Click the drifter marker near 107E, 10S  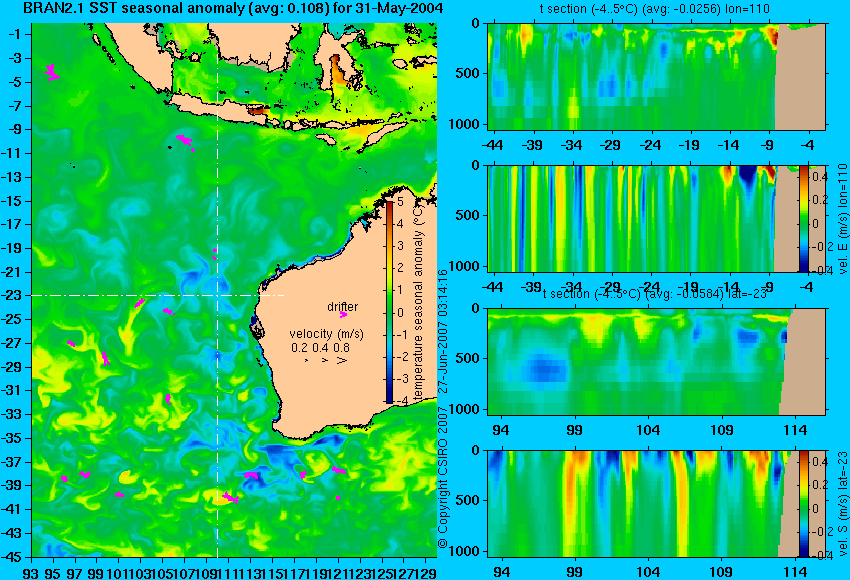pos(185,141)
